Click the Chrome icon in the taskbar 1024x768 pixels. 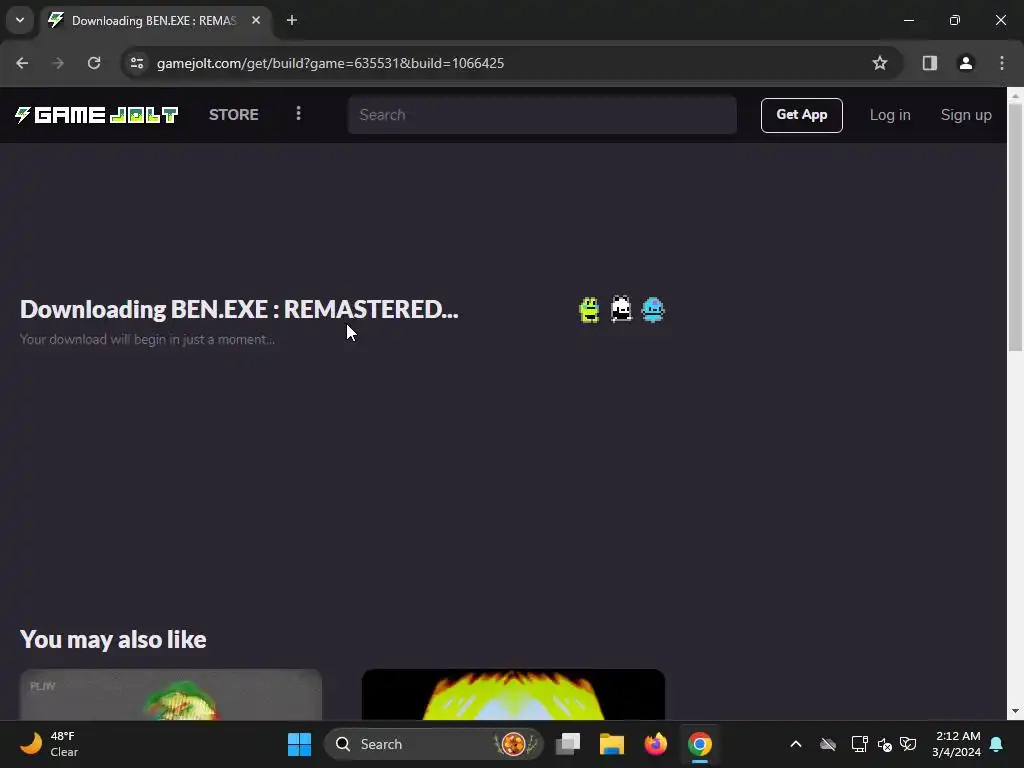(x=699, y=744)
